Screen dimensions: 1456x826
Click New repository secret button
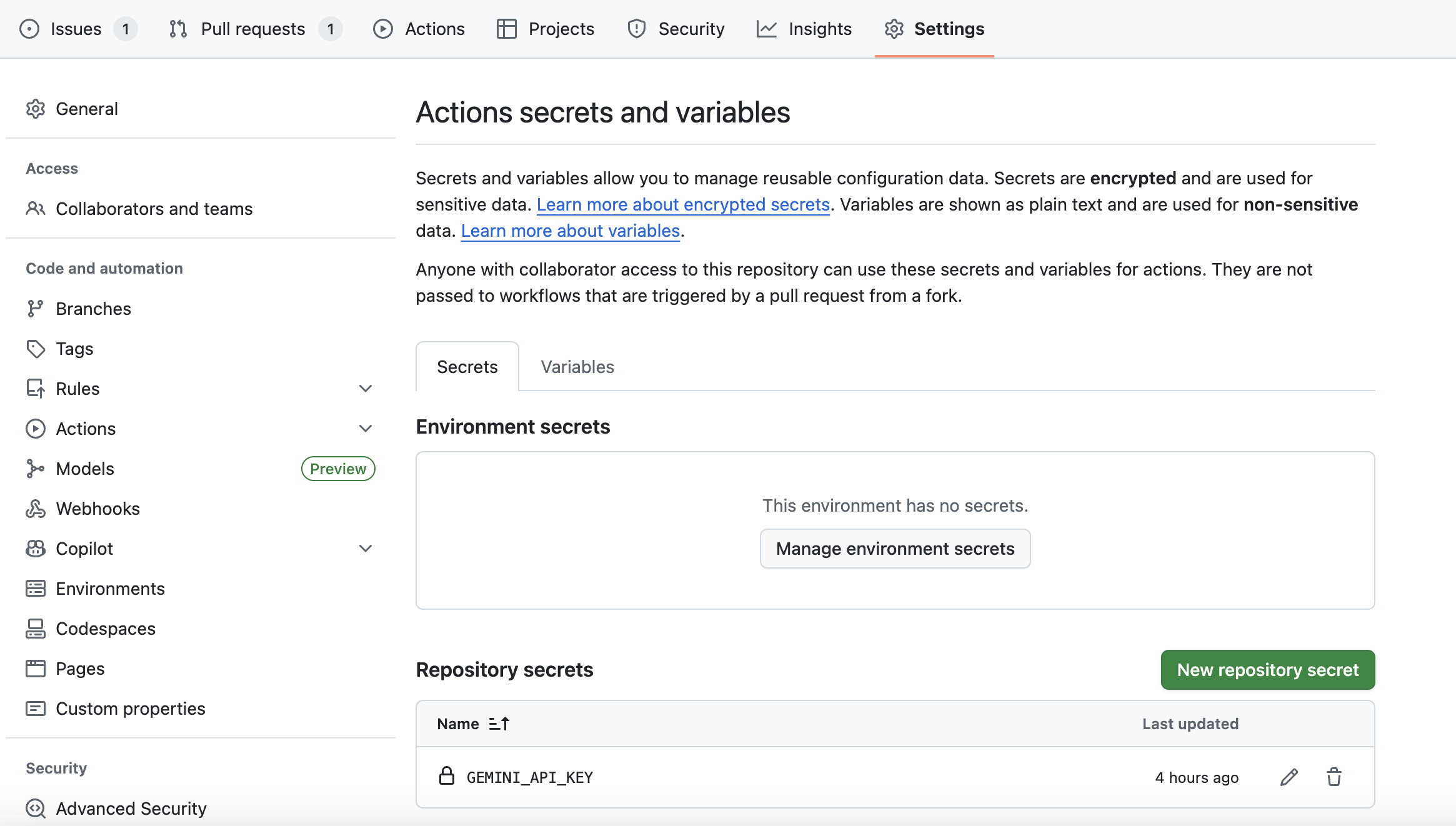click(1267, 670)
